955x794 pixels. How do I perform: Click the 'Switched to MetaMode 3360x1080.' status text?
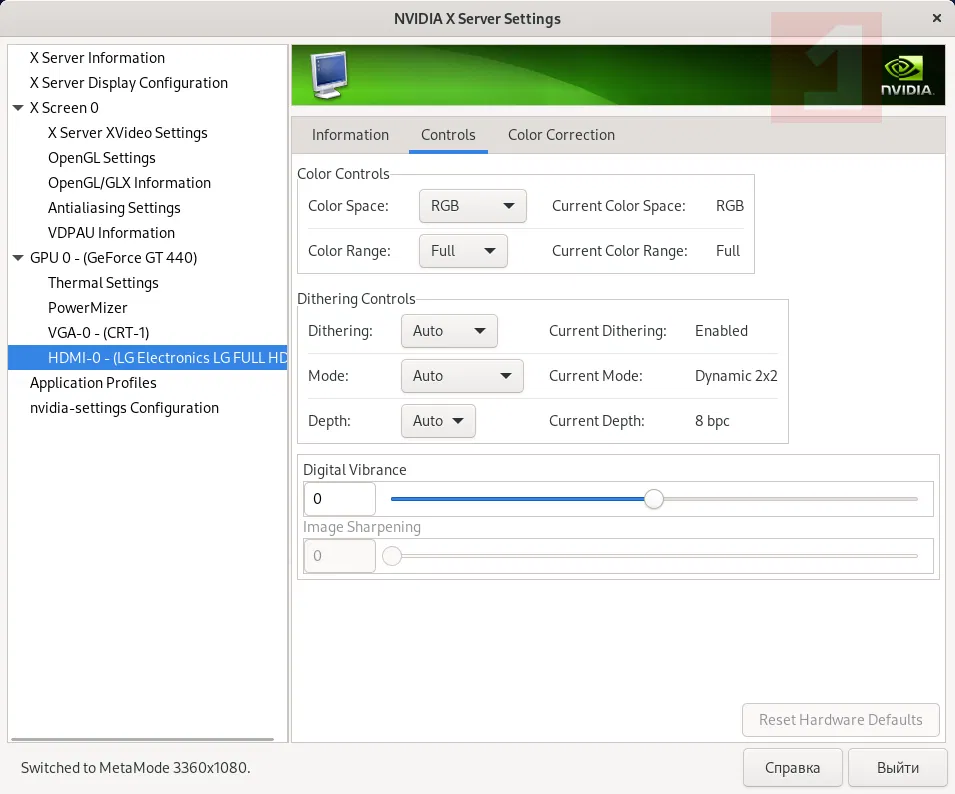click(x=135, y=768)
